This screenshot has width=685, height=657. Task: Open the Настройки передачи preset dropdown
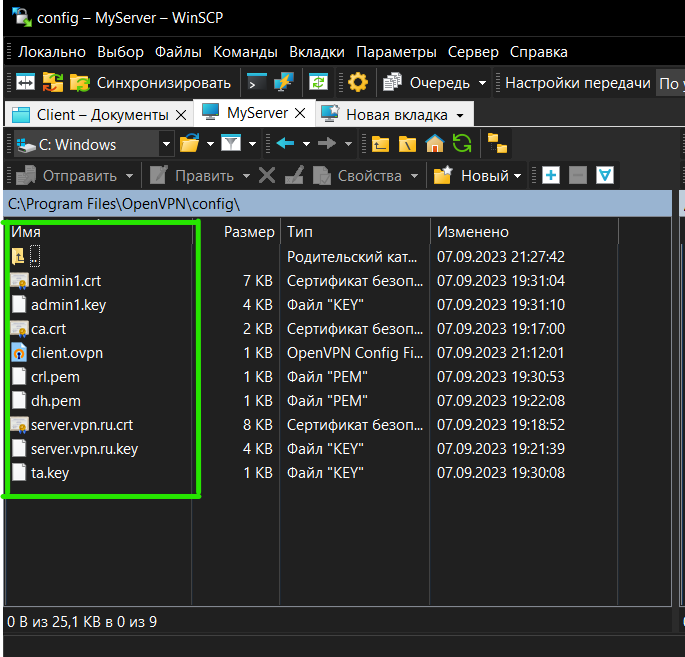[671, 83]
